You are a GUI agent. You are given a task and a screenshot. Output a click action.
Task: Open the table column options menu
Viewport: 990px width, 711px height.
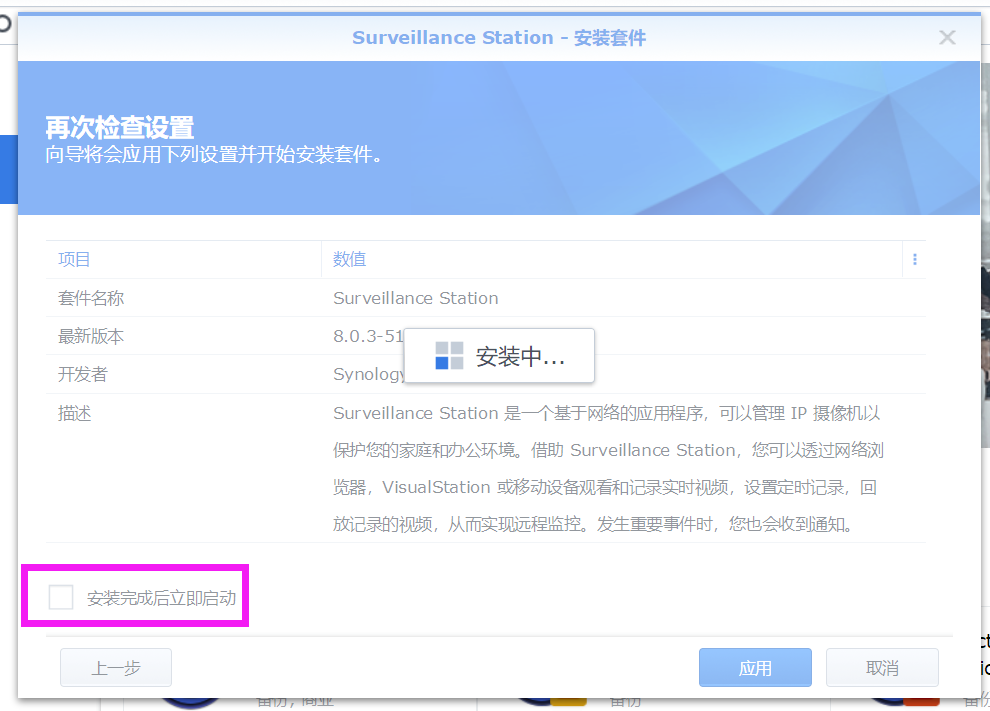[x=915, y=259]
